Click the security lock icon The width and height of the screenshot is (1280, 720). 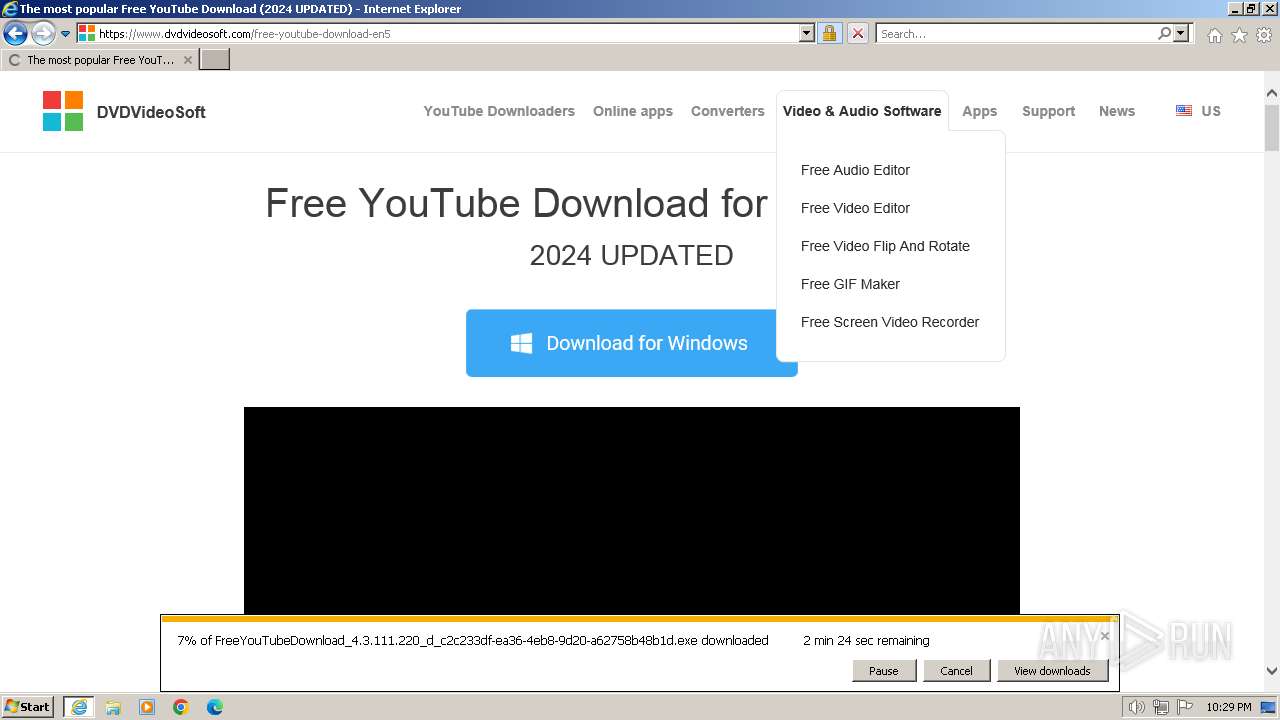point(829,33)
